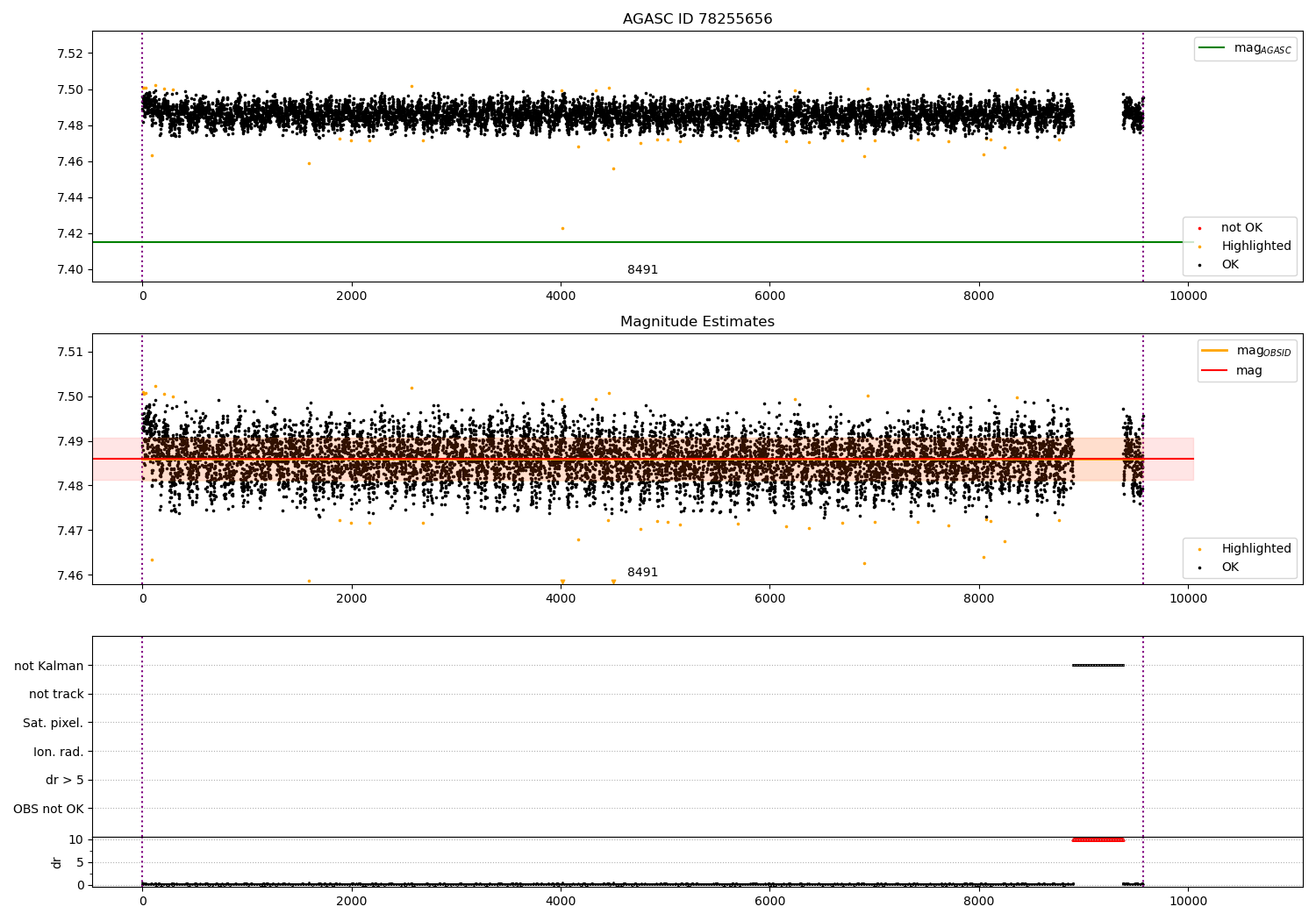This screenshot has height=921, width=1316.
Task: Click the 'dr > 5' row label
Action: (x=65, y=781)
